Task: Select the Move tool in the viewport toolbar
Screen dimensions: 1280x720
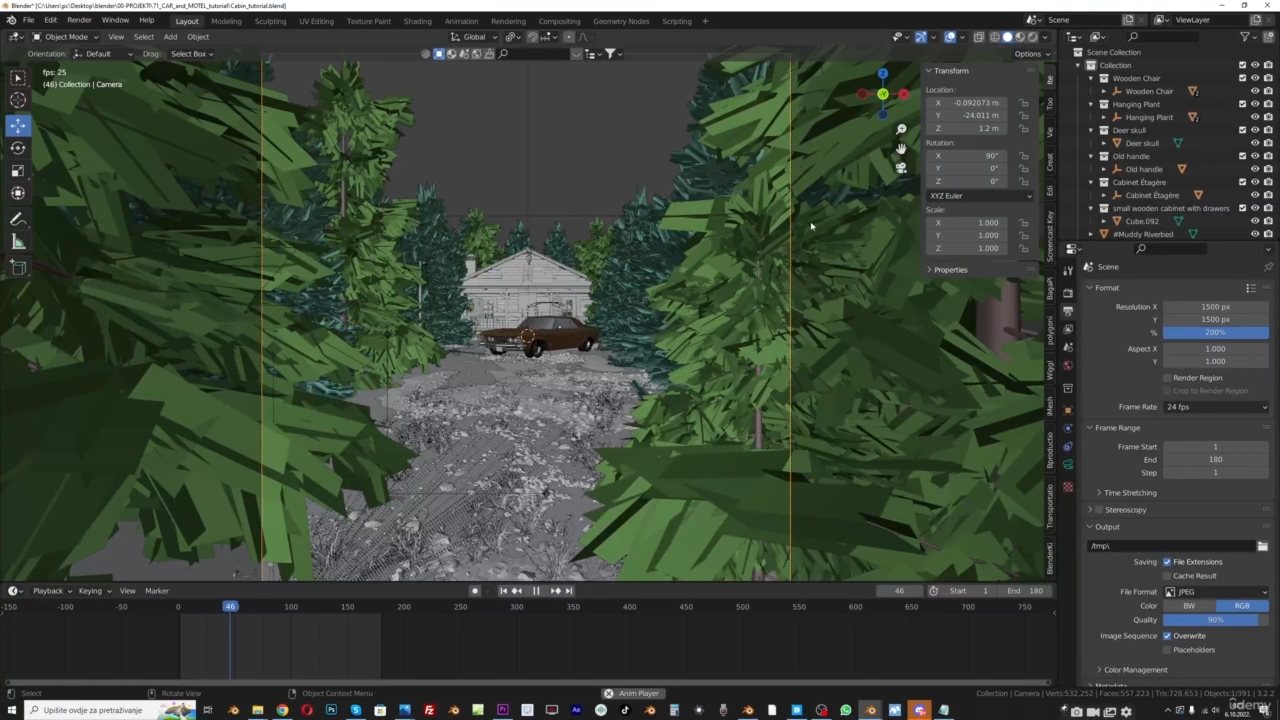Action: pyautogui.click(x=17, y=124)
